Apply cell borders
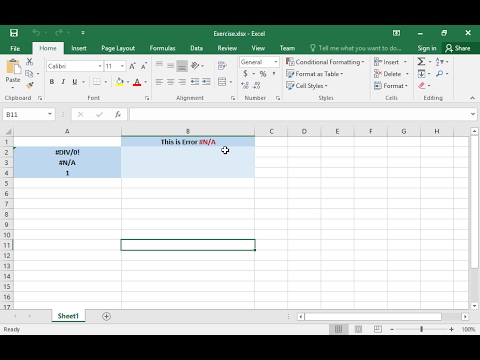The height and width of the screenshot is (360, 480). 97,82
